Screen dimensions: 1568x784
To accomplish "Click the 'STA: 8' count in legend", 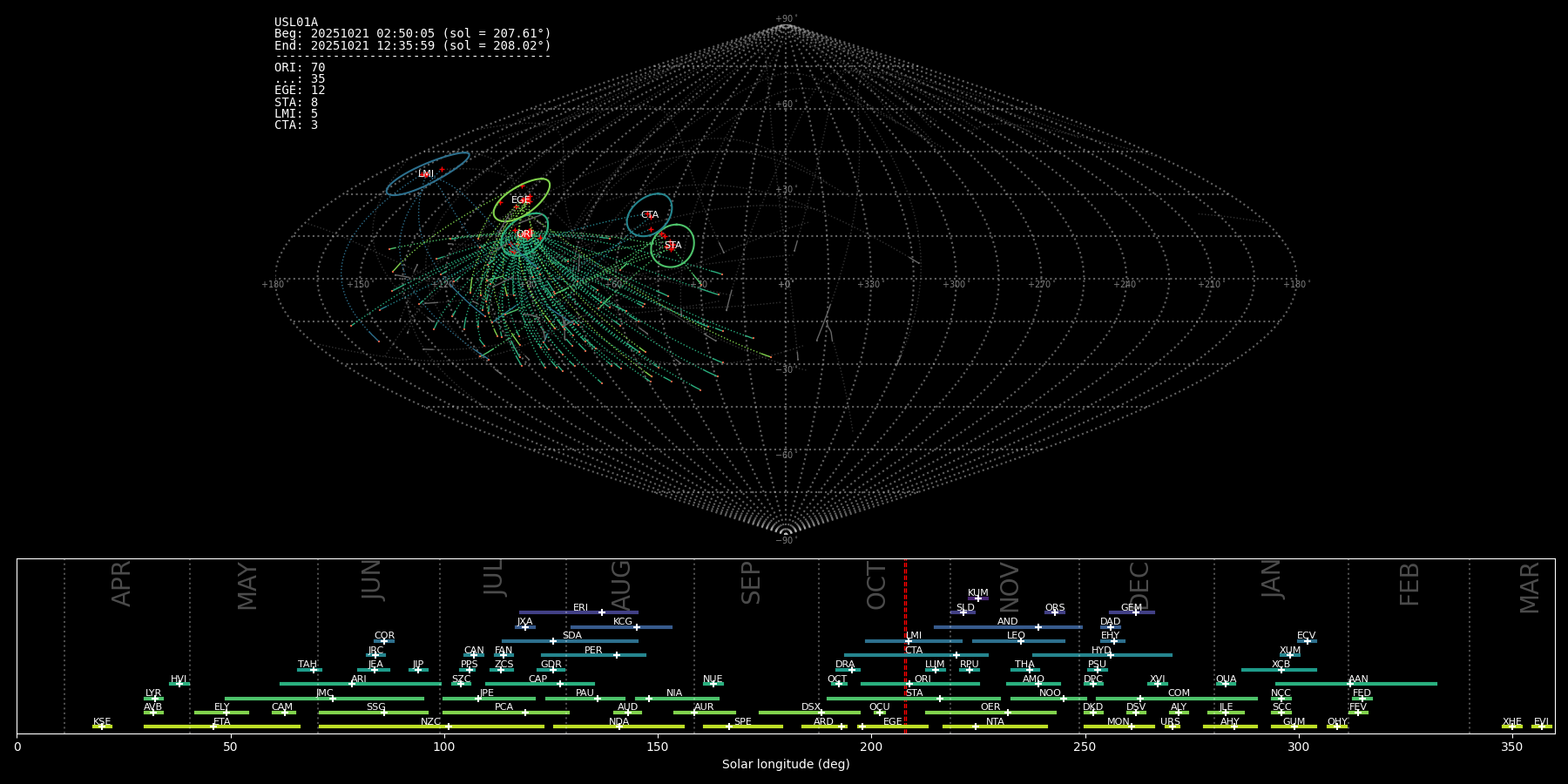I will tap(296, 103).
